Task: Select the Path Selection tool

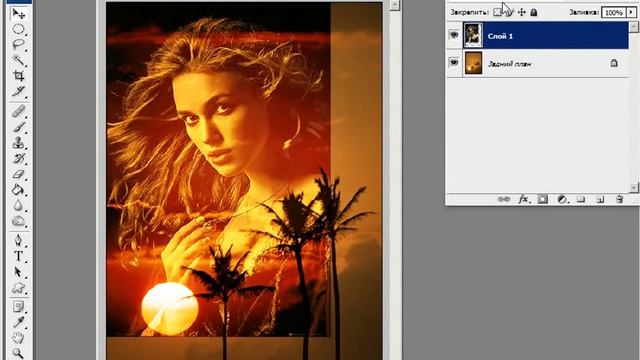Action: [x=18, y=272]
